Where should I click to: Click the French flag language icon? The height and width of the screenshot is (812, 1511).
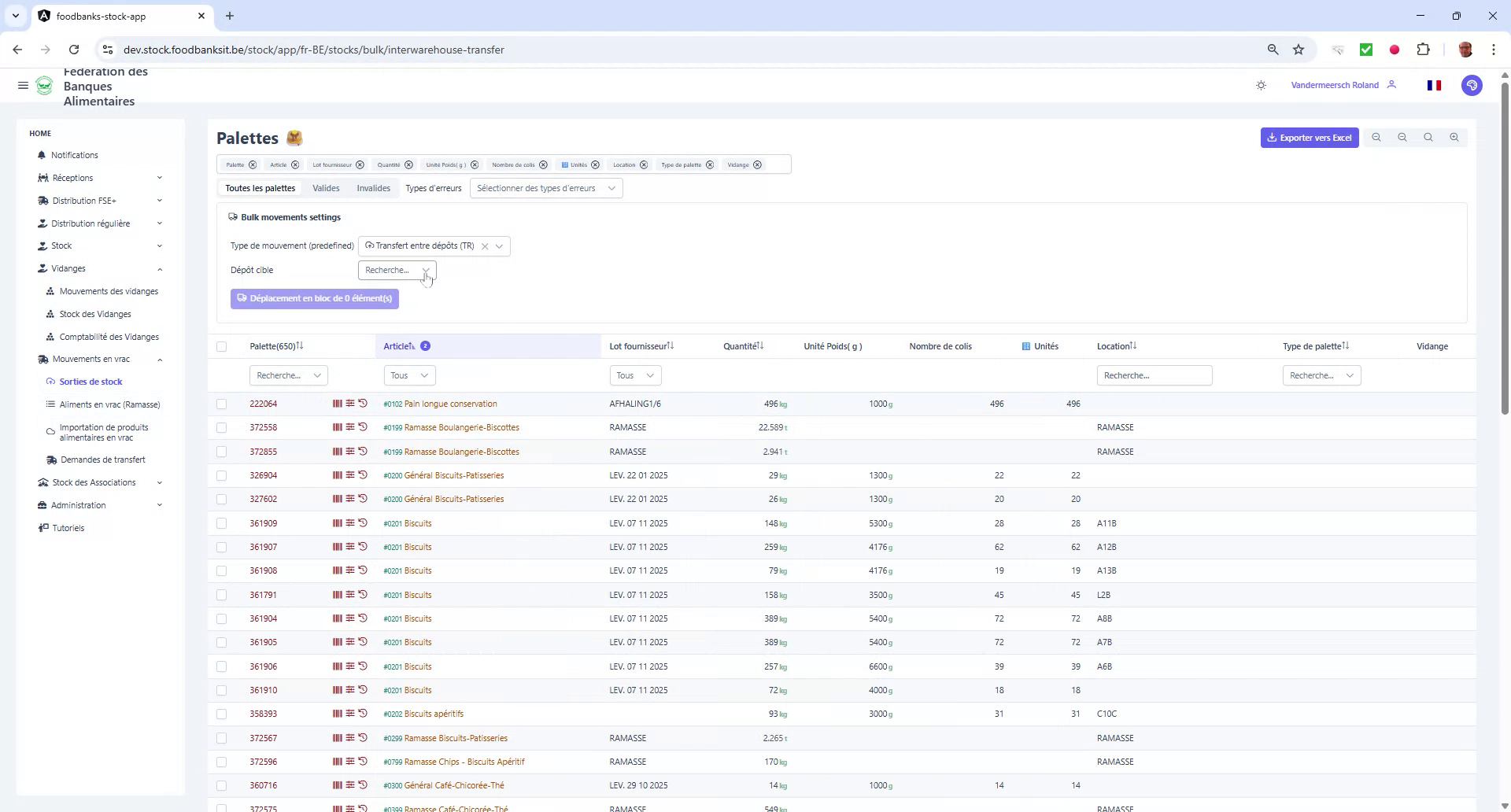1434,85
